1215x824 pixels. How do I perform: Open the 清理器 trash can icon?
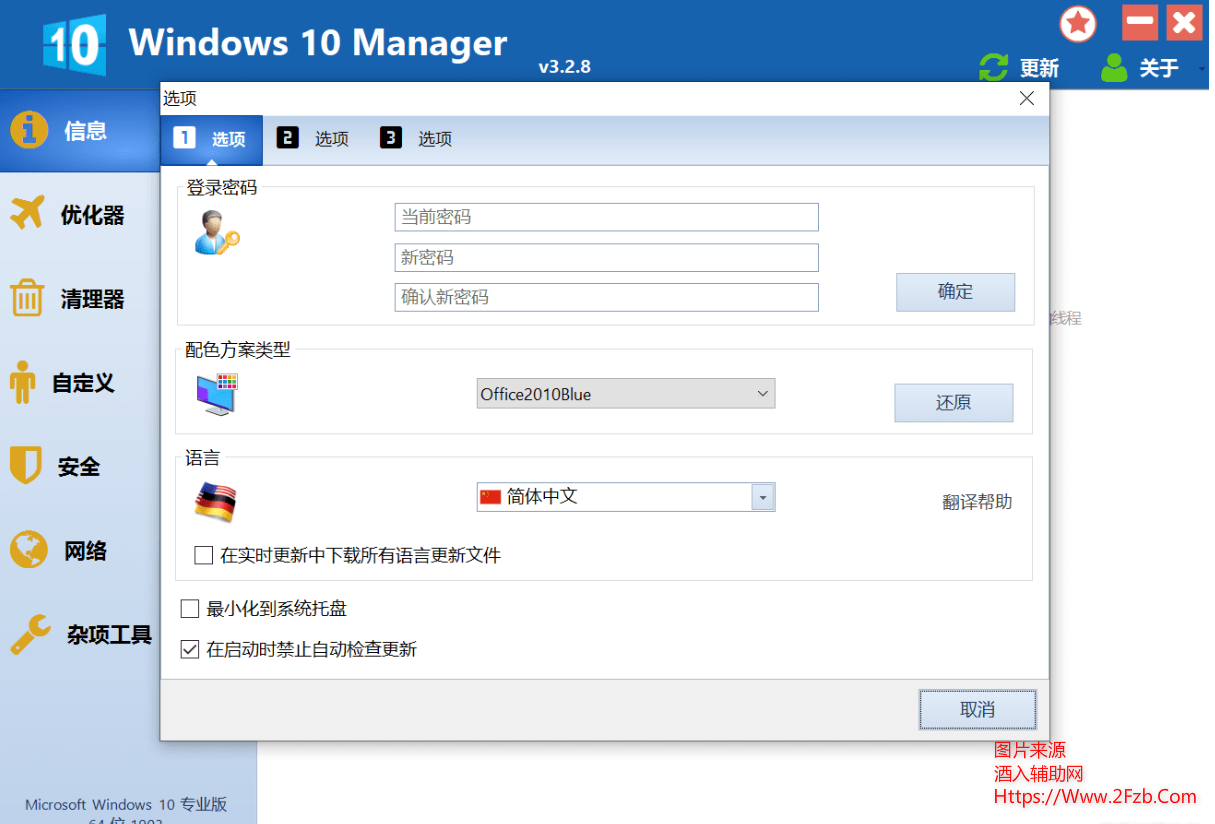click(x=27, y=298)
